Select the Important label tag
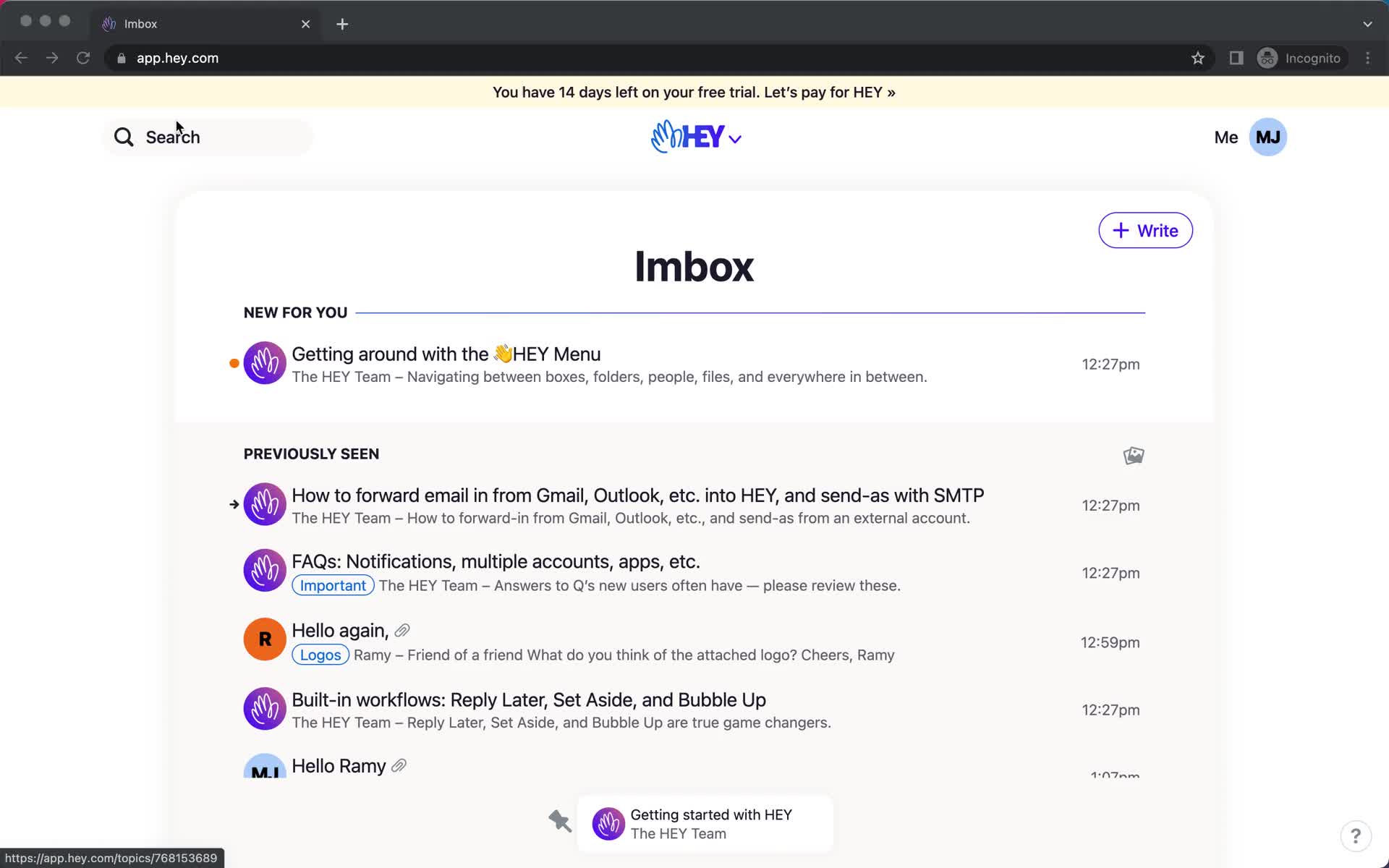Screen dimensions: 1389x868 click(333, 586)
